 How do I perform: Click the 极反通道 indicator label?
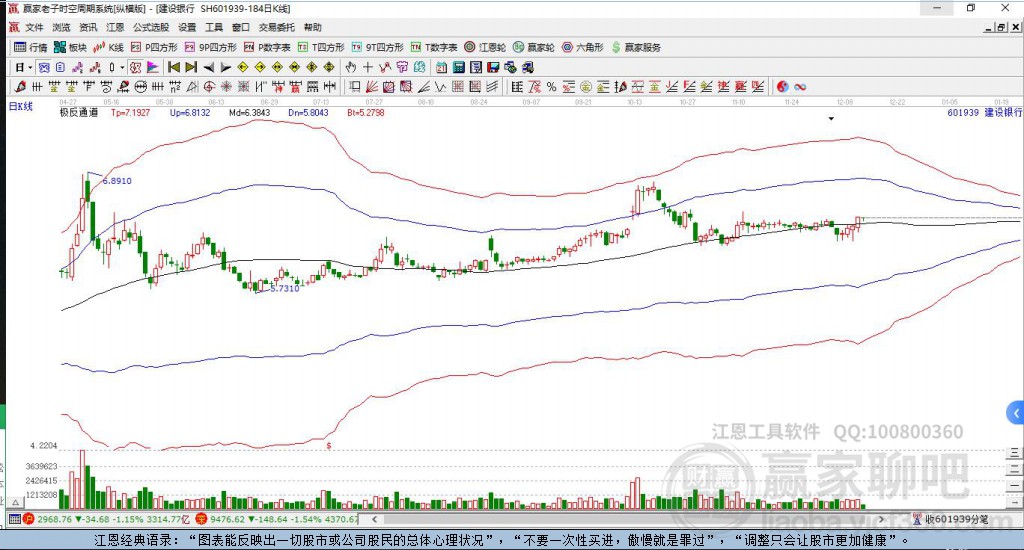(79, 112)
